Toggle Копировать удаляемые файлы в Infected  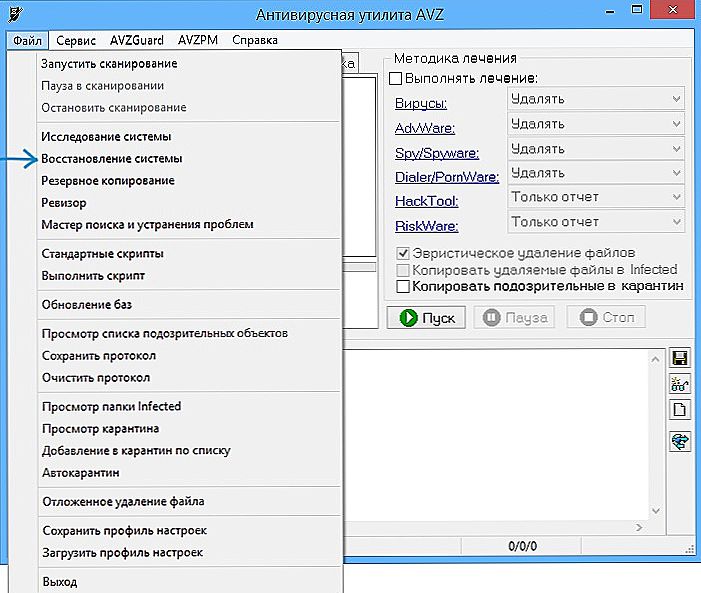(403, 270)
